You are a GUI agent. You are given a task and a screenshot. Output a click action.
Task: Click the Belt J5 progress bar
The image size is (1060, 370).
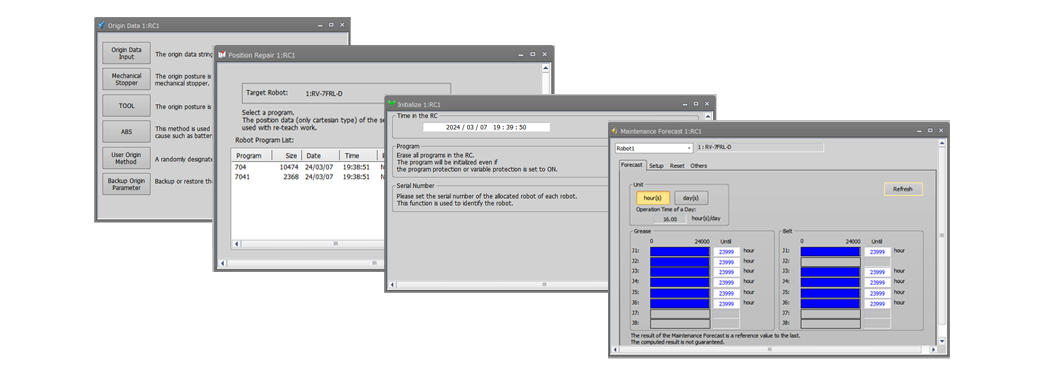coord(830,294)
